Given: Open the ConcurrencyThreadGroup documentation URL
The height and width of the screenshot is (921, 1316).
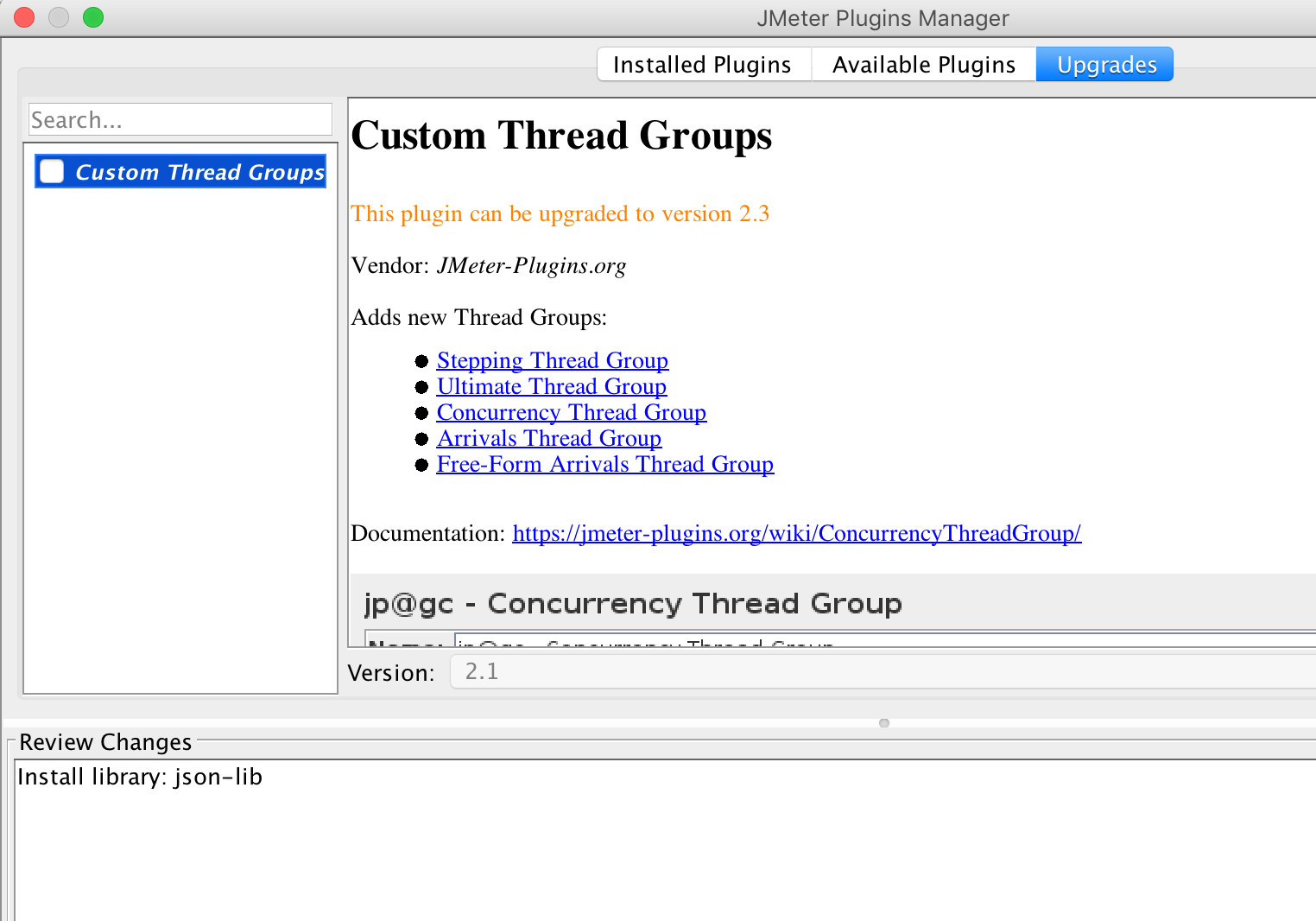Looking at the screenshot, I should [x=797, y=533].
